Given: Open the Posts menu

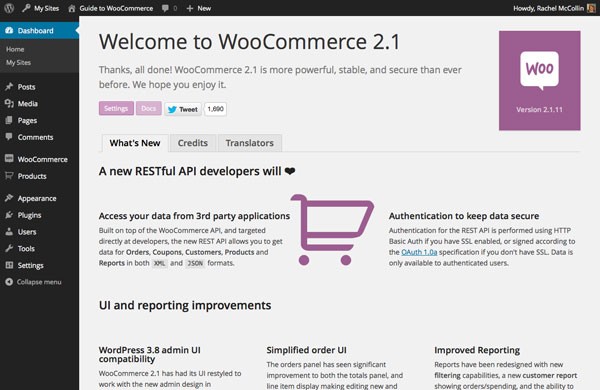Looking at the screenshot, I should coord(39,87).
